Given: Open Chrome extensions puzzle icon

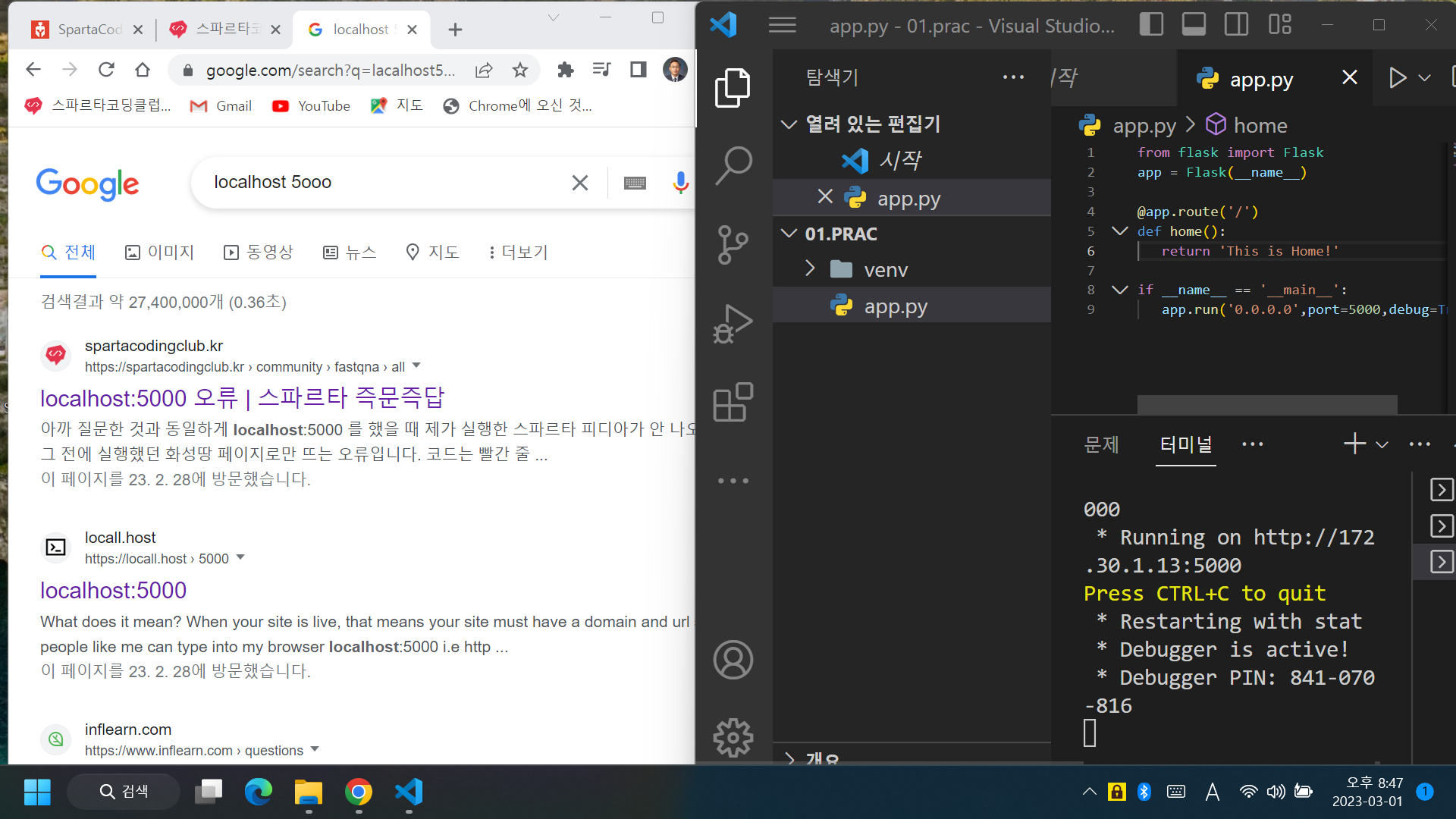Looking at the screenshot, I should click(565, 70).
